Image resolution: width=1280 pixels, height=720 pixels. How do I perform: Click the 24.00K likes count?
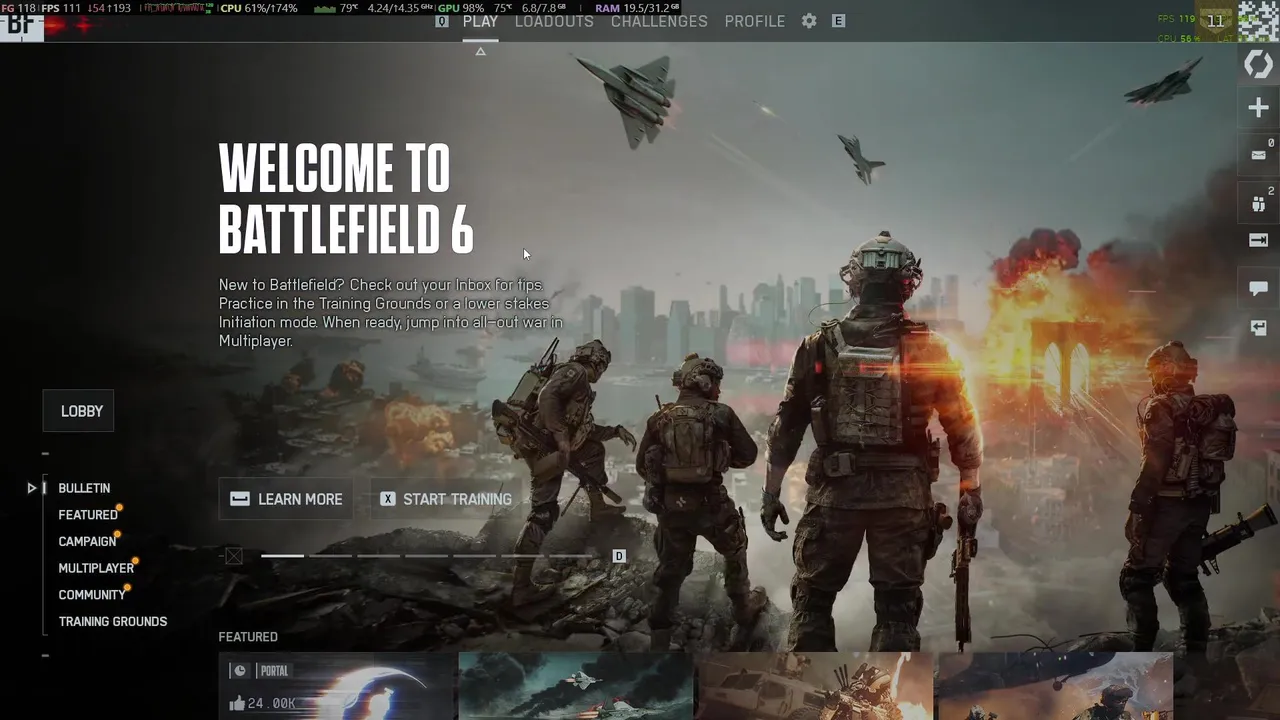(271, 704)
